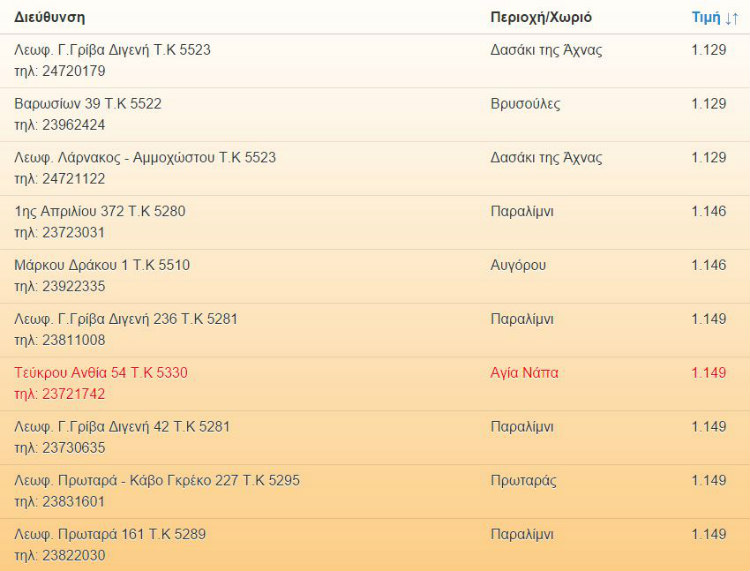Select address Λεωφ. Πρωταρά 161 Τ.Κ 5289

[110, 534]
